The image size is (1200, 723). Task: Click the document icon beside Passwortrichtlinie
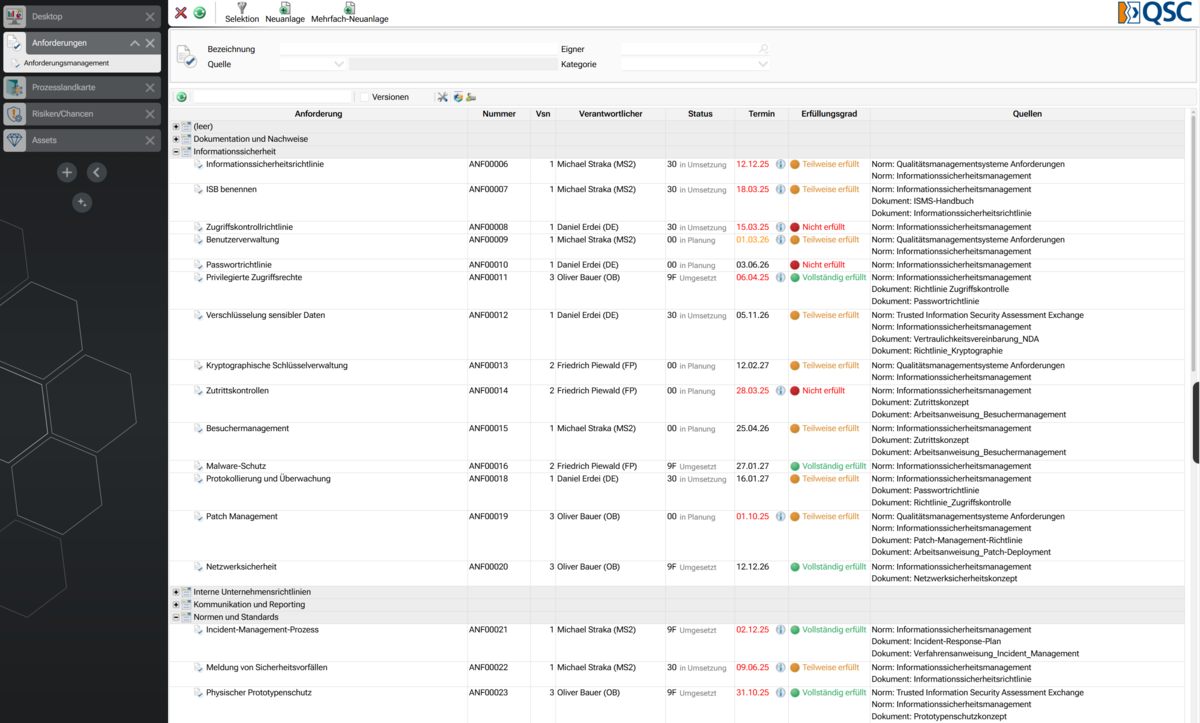pyautogui.click(x=198, y=265)
